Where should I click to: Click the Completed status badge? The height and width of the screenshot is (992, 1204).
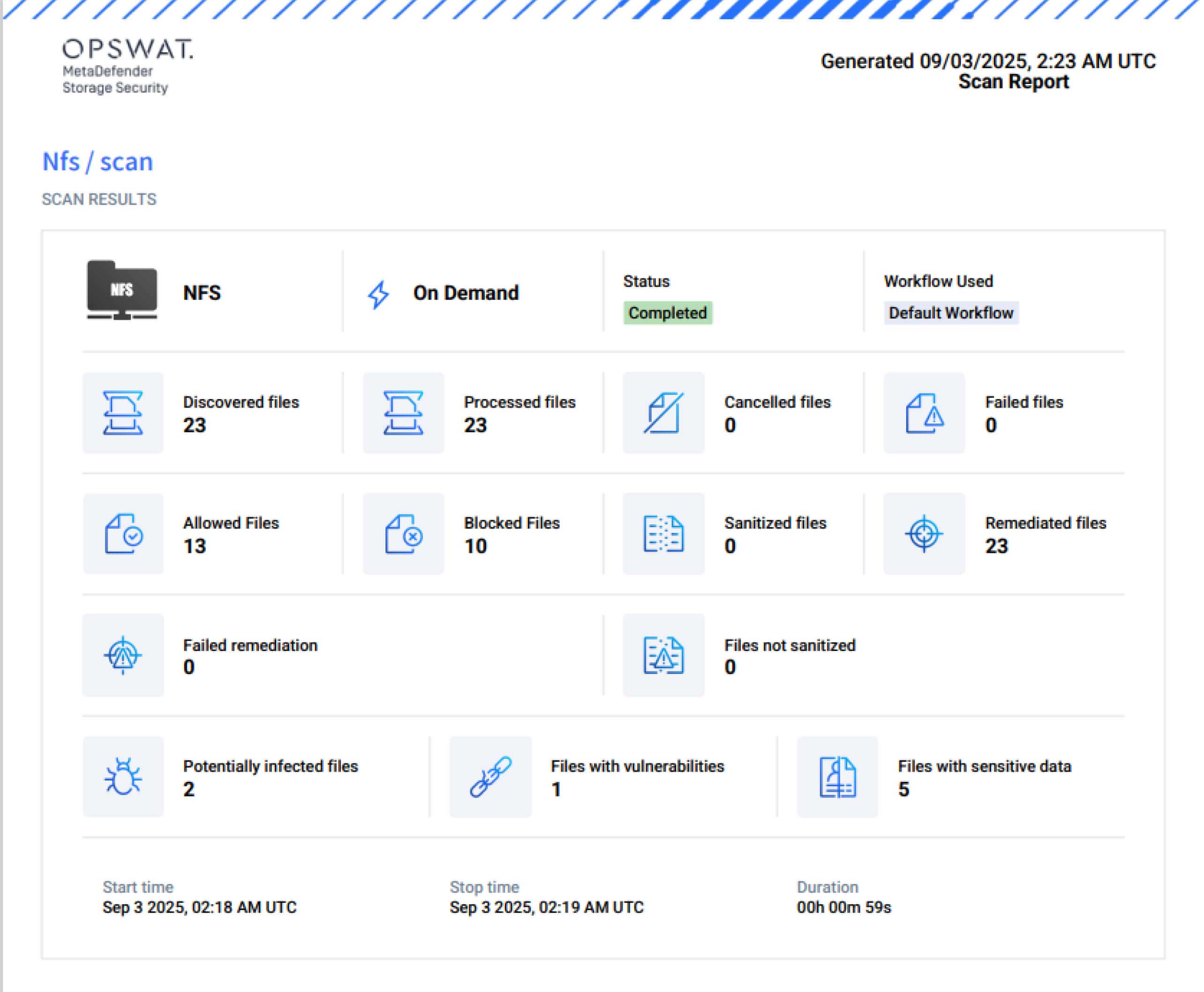[x=668, y=312]
